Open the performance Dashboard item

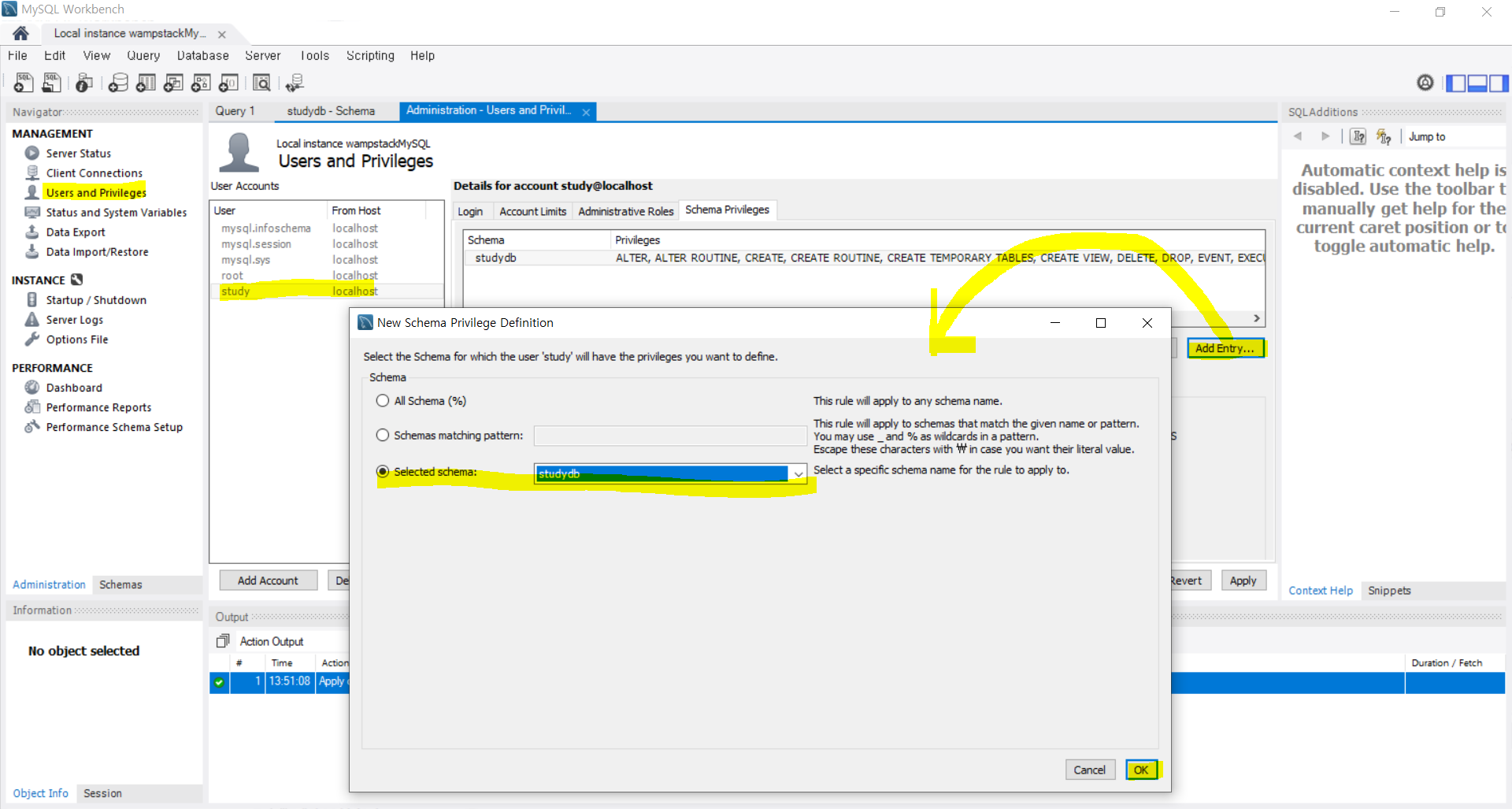tap(74, 388)
